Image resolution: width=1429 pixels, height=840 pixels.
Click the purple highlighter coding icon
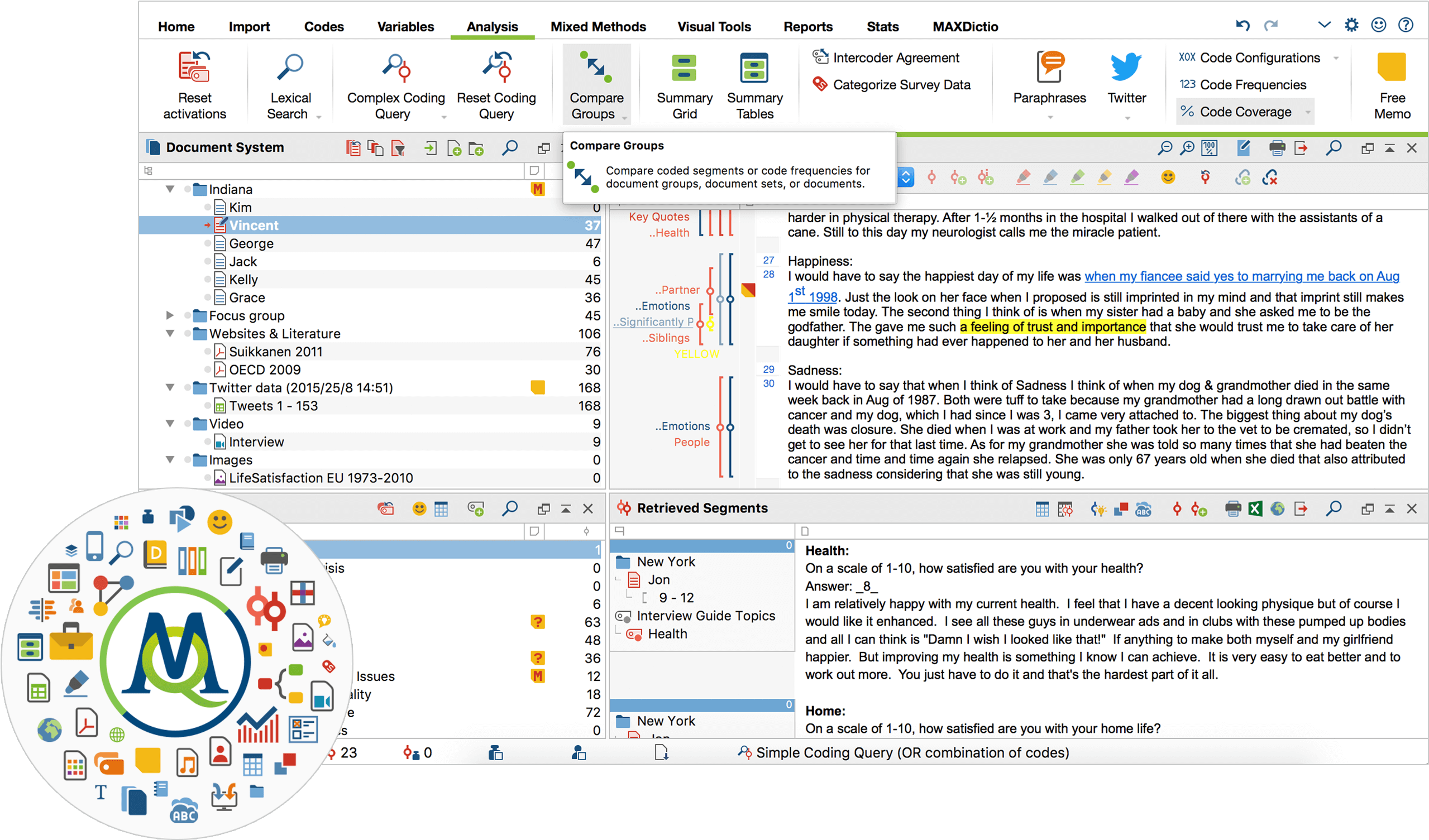tap(1132, 177)
